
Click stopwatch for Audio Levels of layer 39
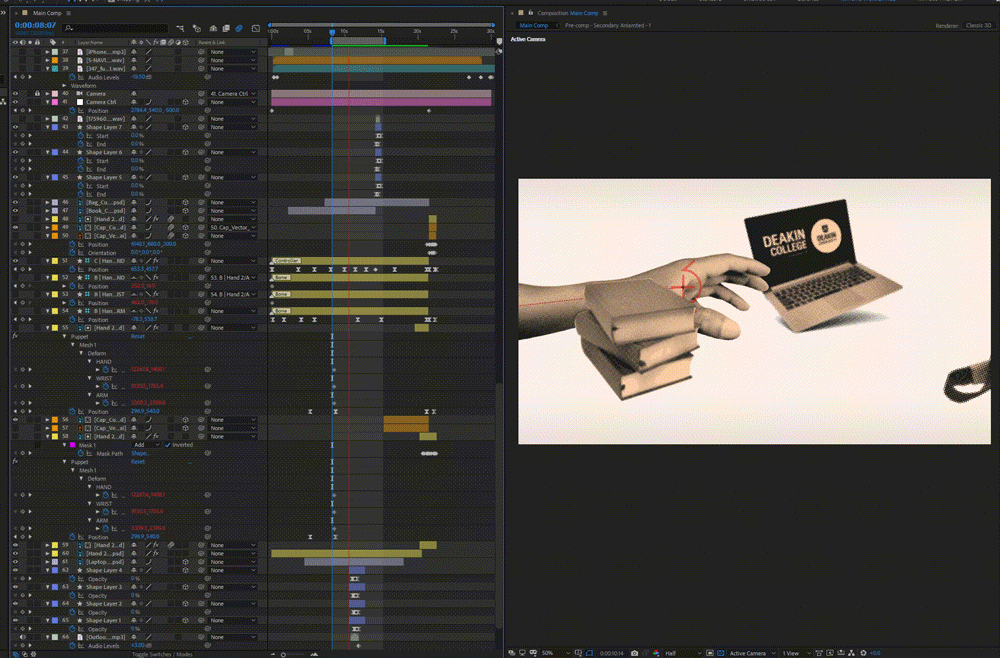pos(72,77)
